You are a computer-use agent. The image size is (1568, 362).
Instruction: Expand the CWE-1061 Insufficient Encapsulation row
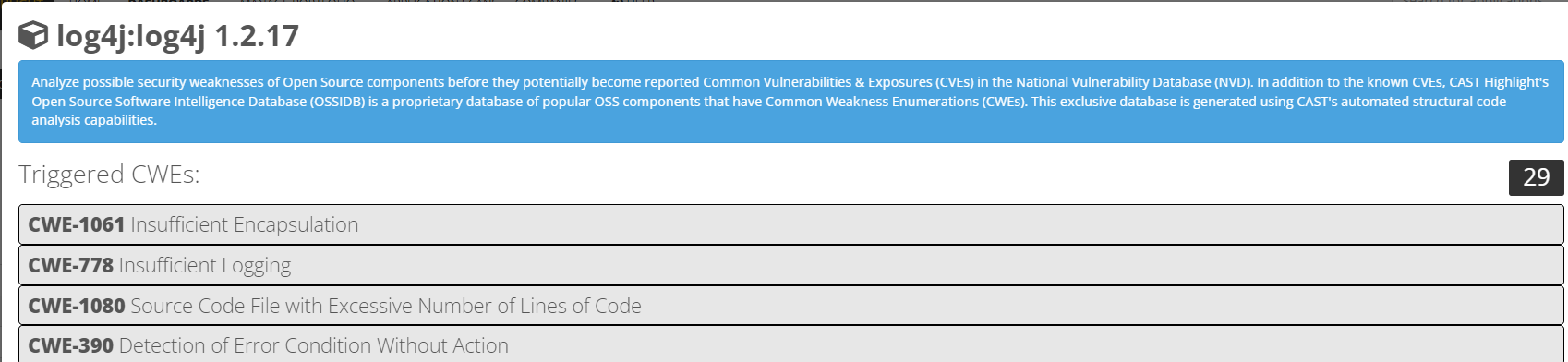[790, 224]
